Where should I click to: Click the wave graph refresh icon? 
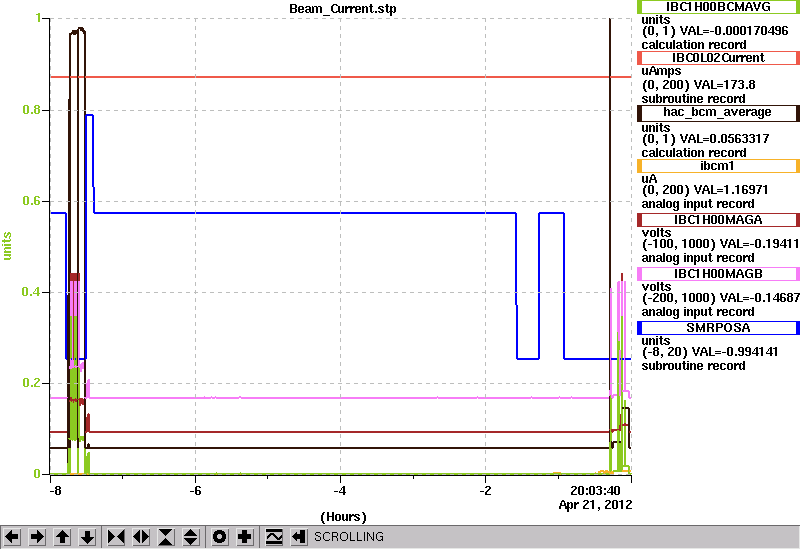tap(274, 537)
